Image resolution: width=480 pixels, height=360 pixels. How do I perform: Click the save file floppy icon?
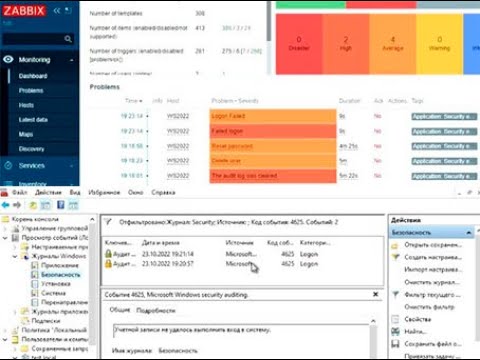click(395, 344)
